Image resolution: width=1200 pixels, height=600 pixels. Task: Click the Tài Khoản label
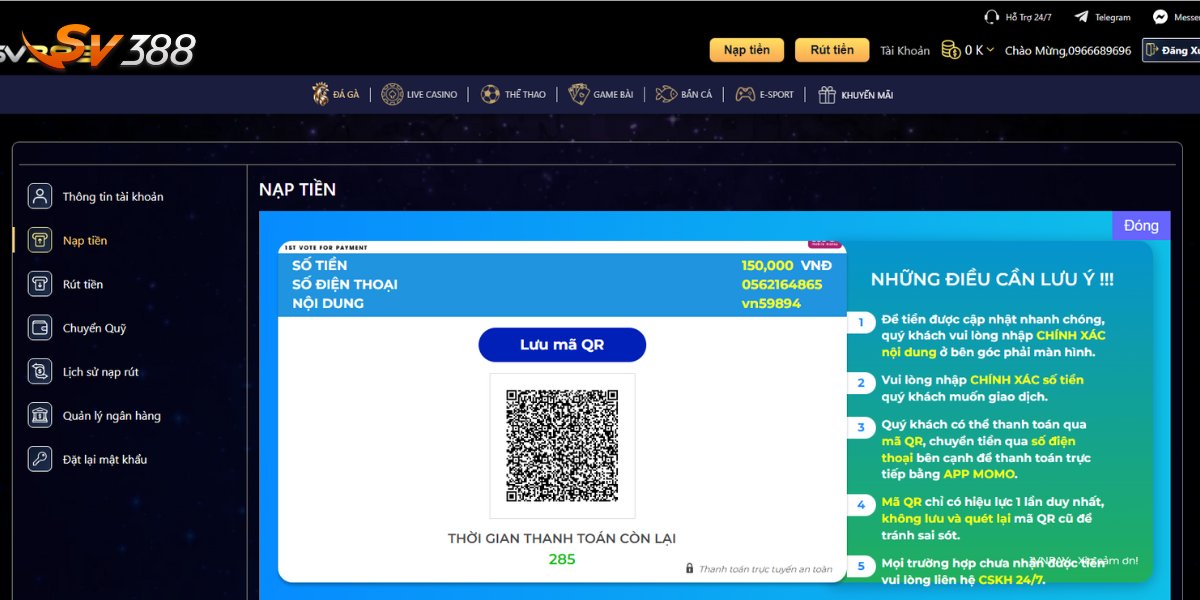tap(905, 50)
